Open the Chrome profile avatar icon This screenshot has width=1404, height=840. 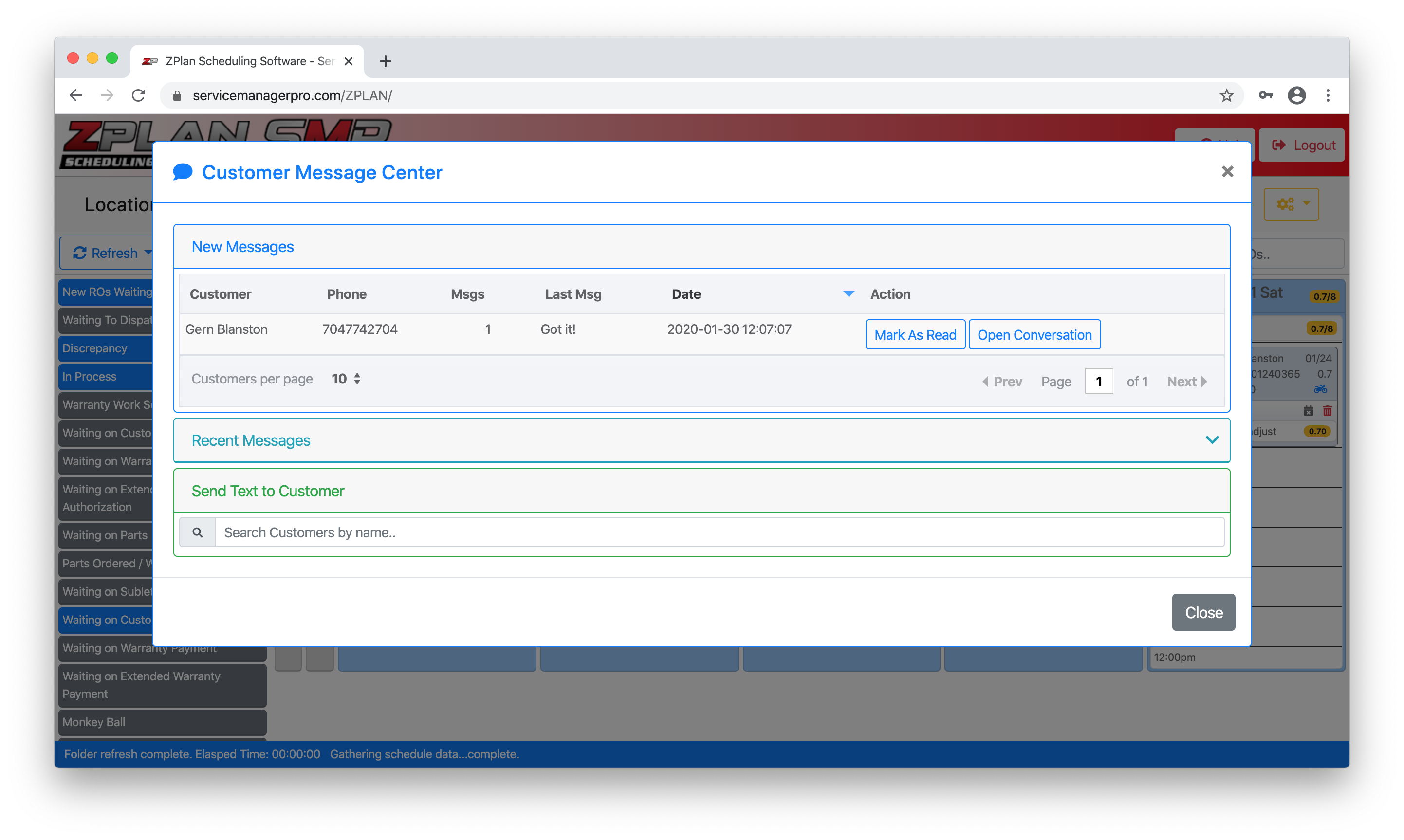[1296, 96]
